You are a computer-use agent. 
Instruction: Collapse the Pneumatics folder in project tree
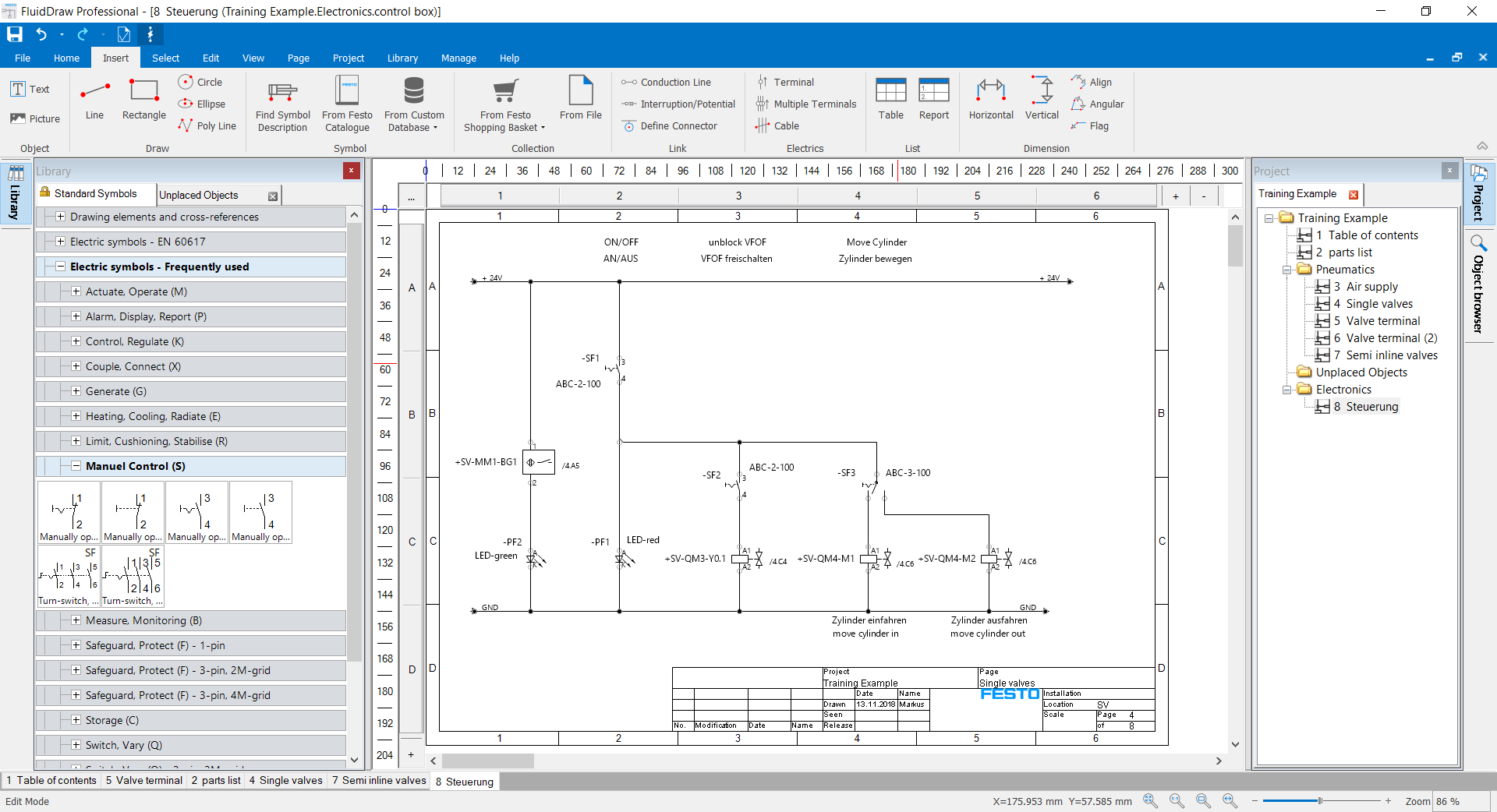click(x=1286, y=270)
